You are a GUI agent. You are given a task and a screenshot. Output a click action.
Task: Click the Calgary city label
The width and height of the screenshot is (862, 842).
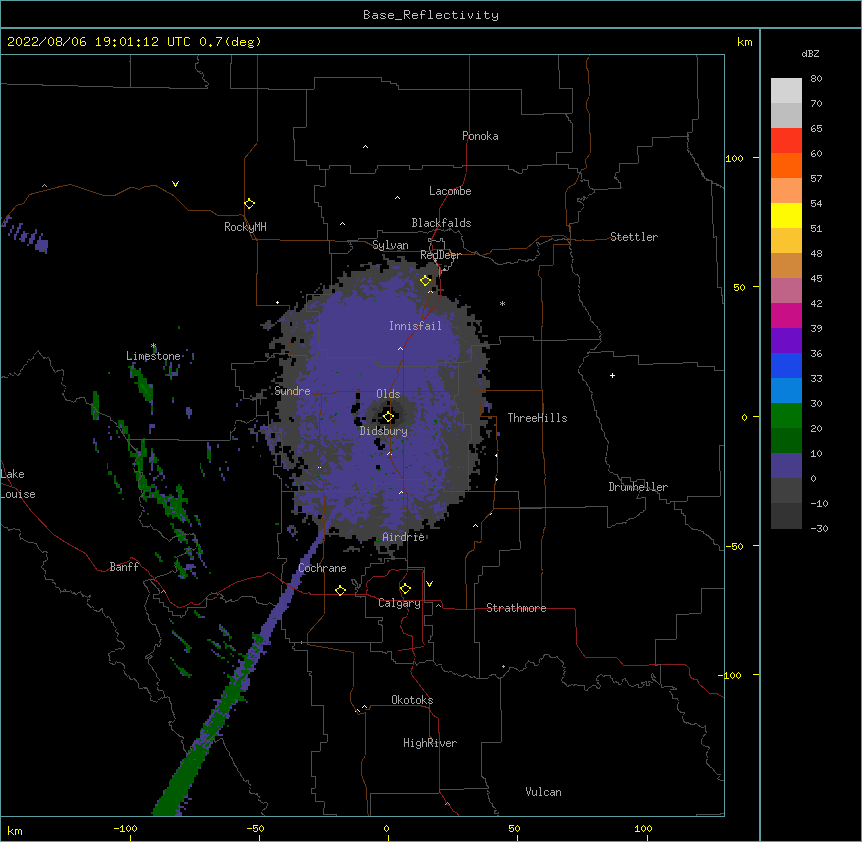[399, 603]
